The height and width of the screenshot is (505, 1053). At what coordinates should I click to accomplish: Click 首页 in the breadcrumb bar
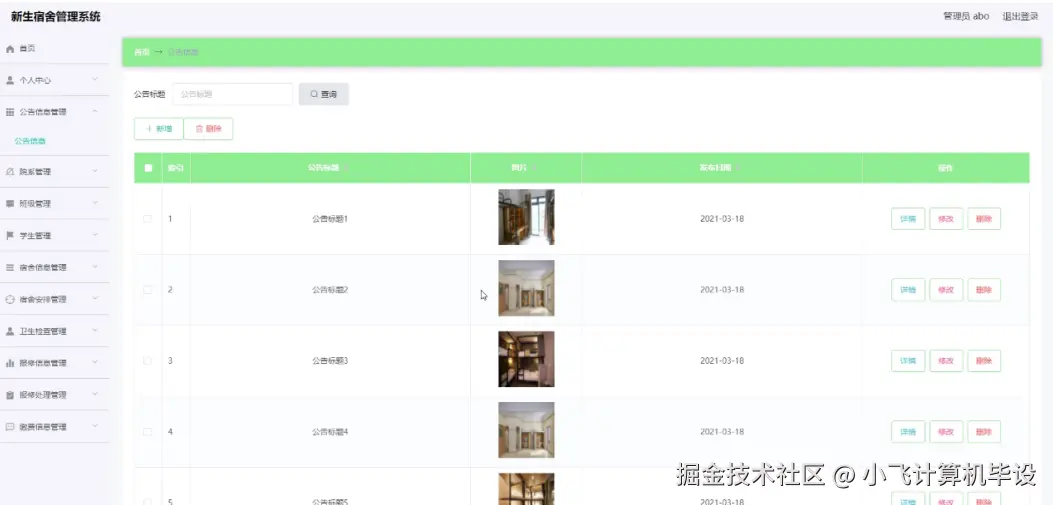pos(142,52)
